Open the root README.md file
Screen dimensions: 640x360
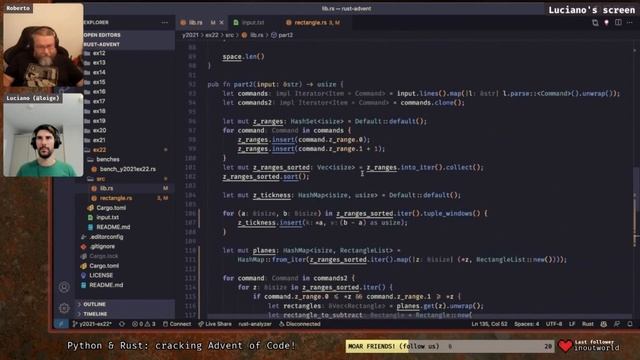tap(106, 285)
